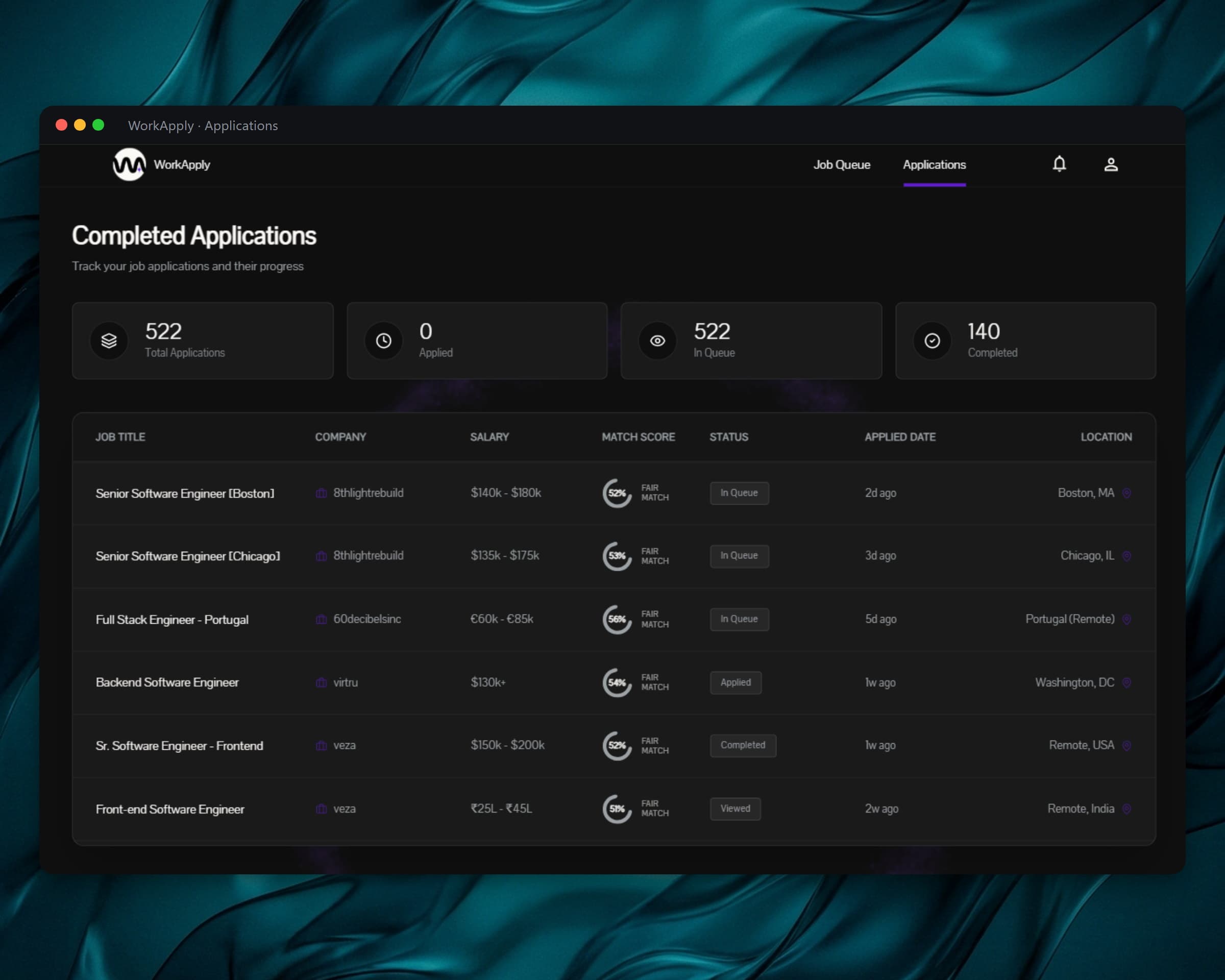Image resolution: width=1225 pixels, height=980 pixels.
Task: Click In Queue status for Chicago job
Action: click(739, 556)
